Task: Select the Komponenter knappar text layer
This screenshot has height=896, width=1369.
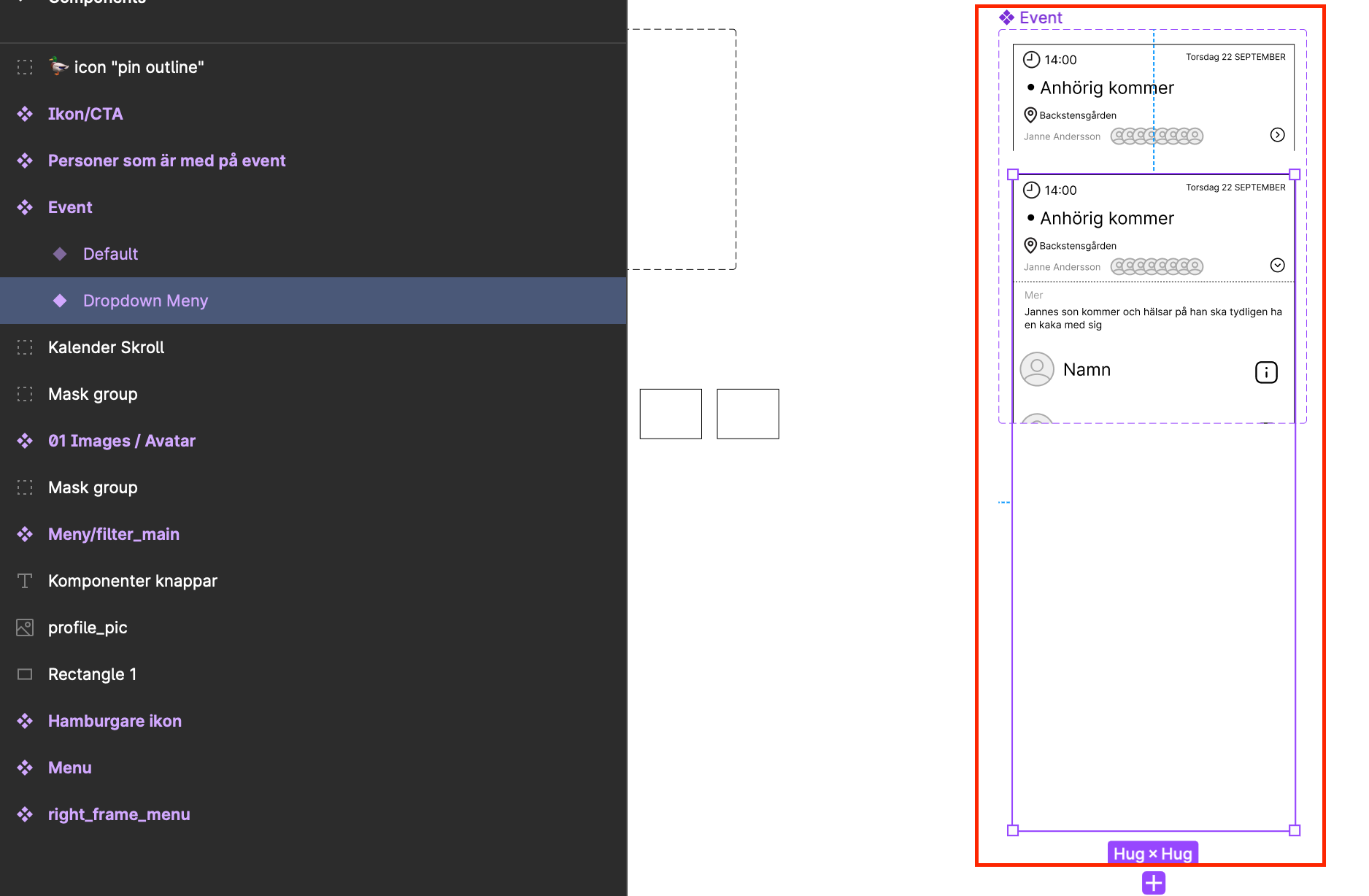Action: (x=313, y=581)
